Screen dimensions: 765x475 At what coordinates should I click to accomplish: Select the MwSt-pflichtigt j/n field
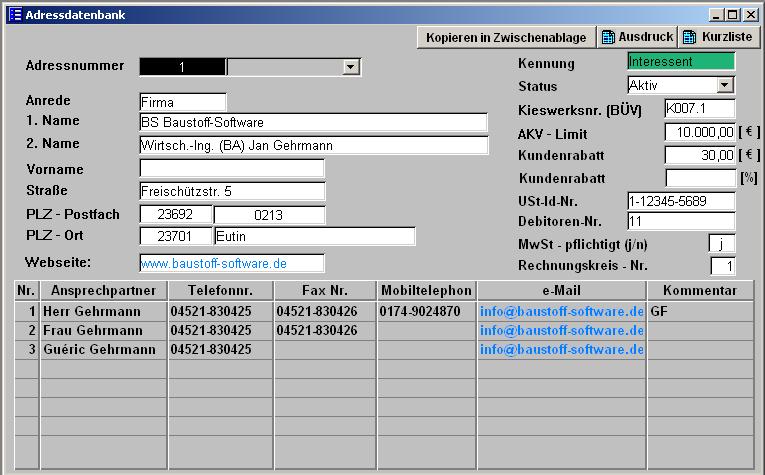point(721,243)
